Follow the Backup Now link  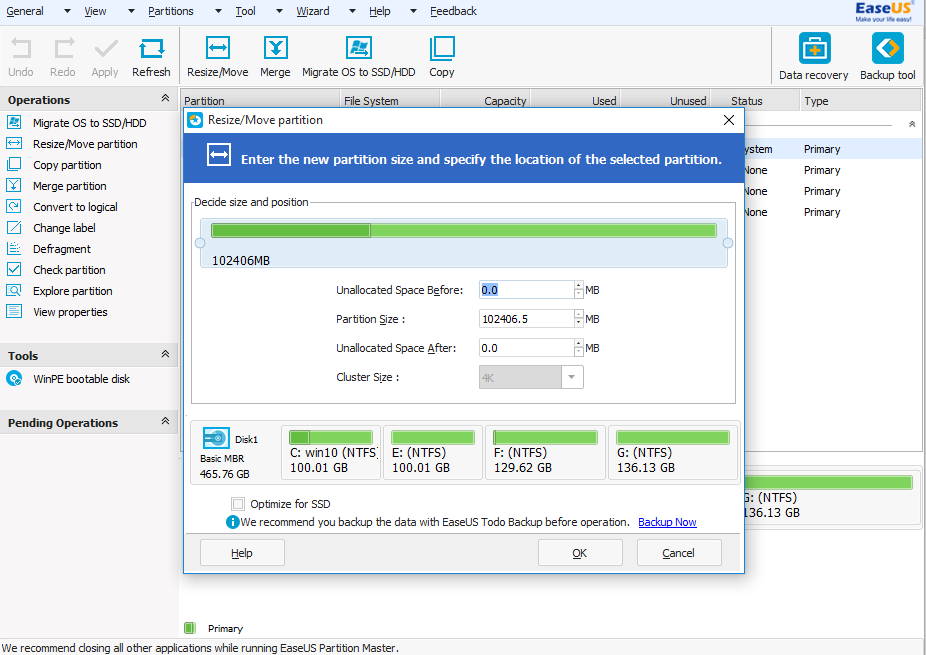[667, 522]
